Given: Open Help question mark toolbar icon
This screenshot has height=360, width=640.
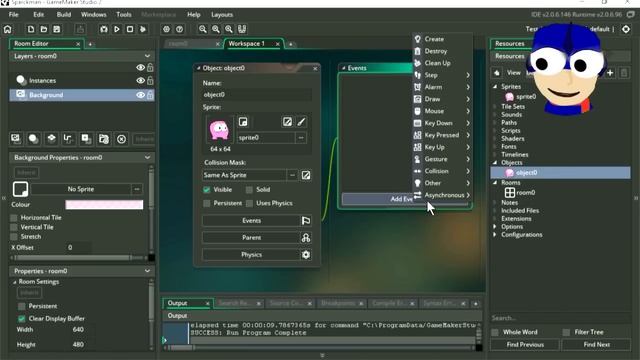Looking at the screenshot, I should coord(179,29).
